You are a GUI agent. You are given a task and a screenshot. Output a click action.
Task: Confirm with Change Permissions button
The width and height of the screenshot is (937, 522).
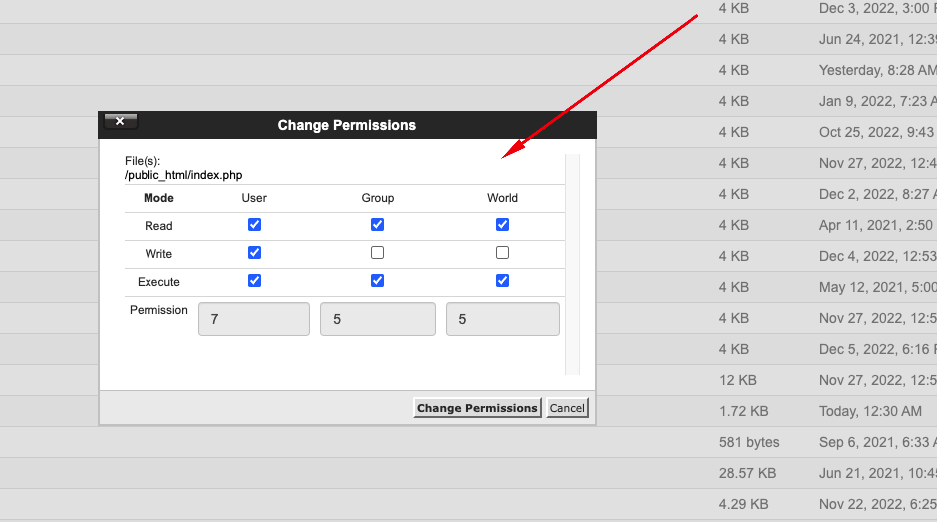(477, 408)
